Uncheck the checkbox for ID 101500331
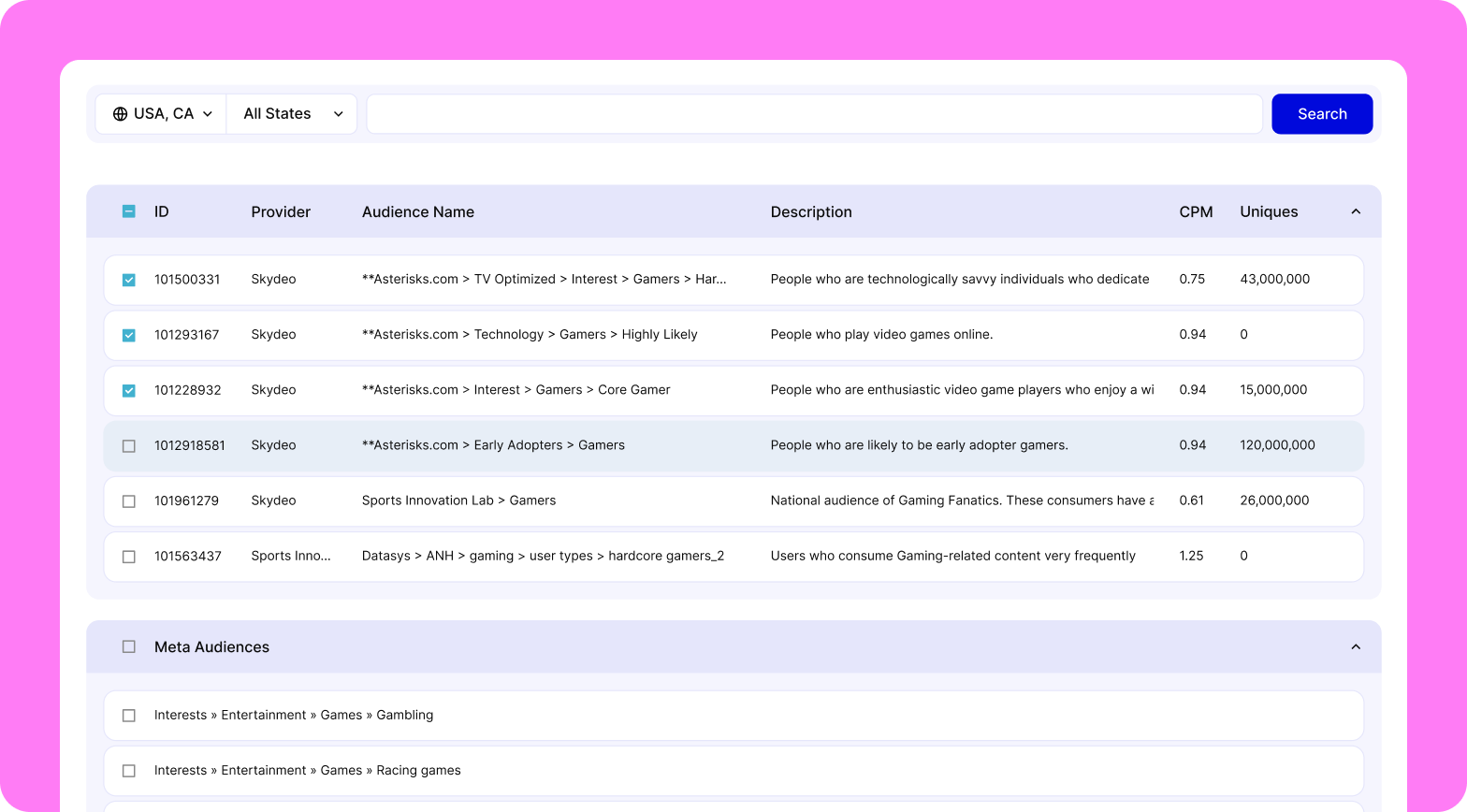This screenshot has width=1467, height=812. [129, 280]
